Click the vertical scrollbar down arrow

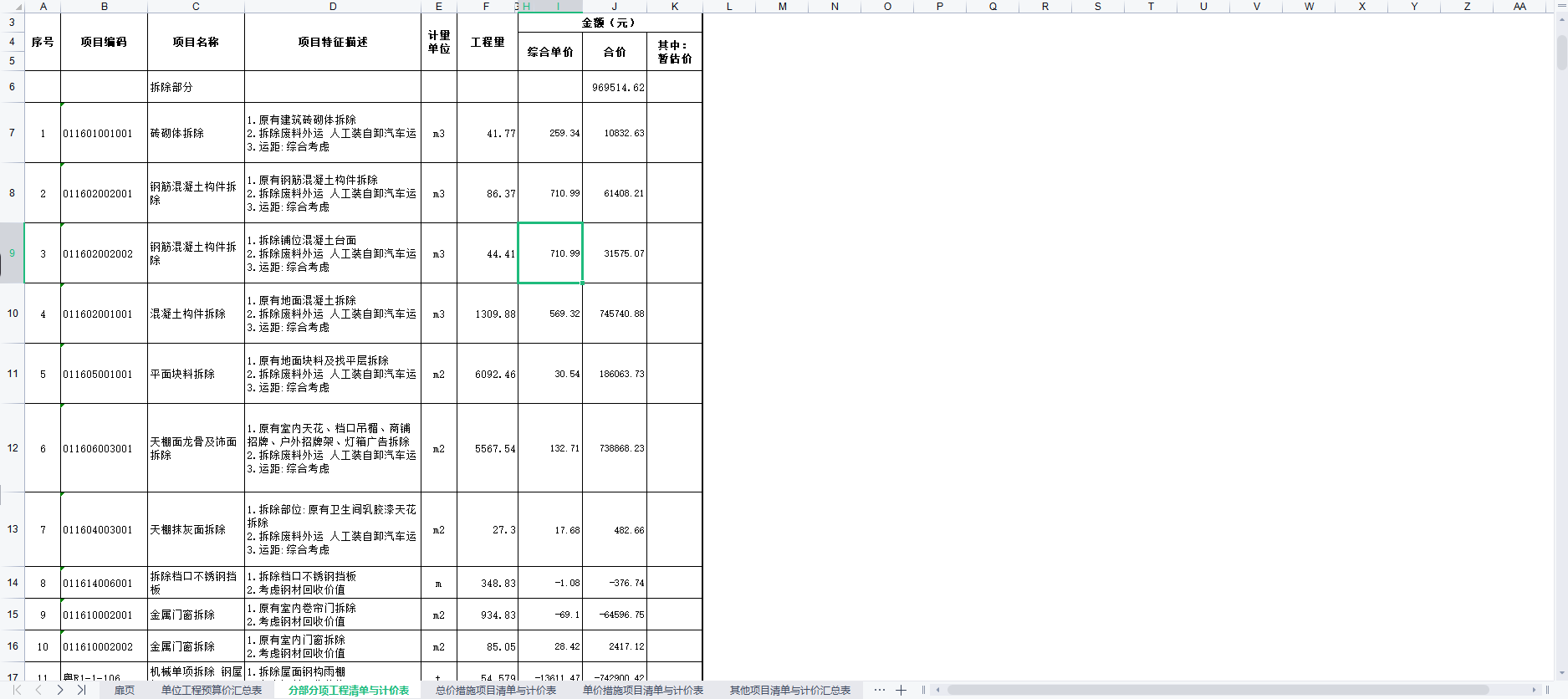[1561, 673]
